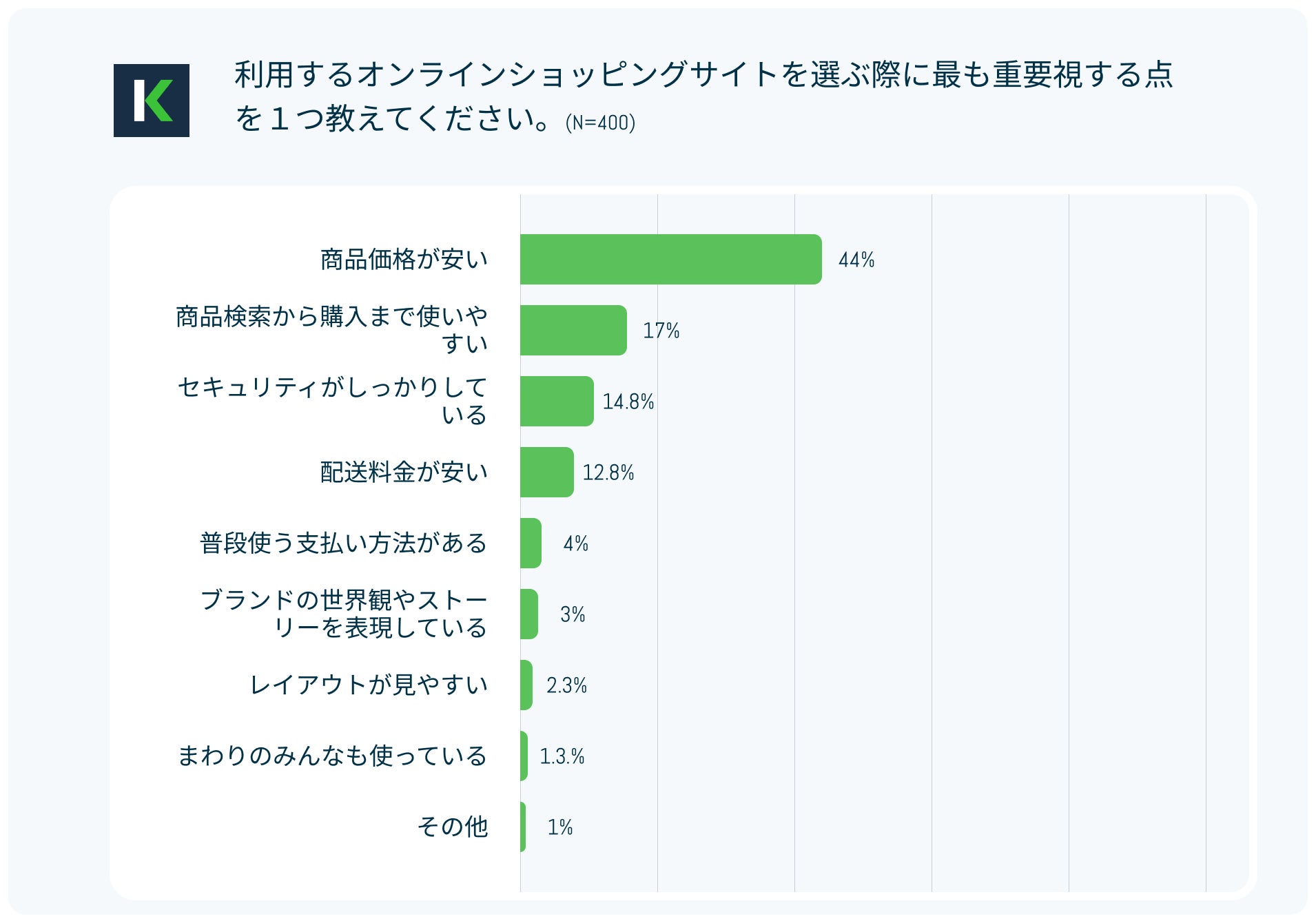Select the レイアウトが見やすい label
This screenshot has width=1316, height=923.
369,685
